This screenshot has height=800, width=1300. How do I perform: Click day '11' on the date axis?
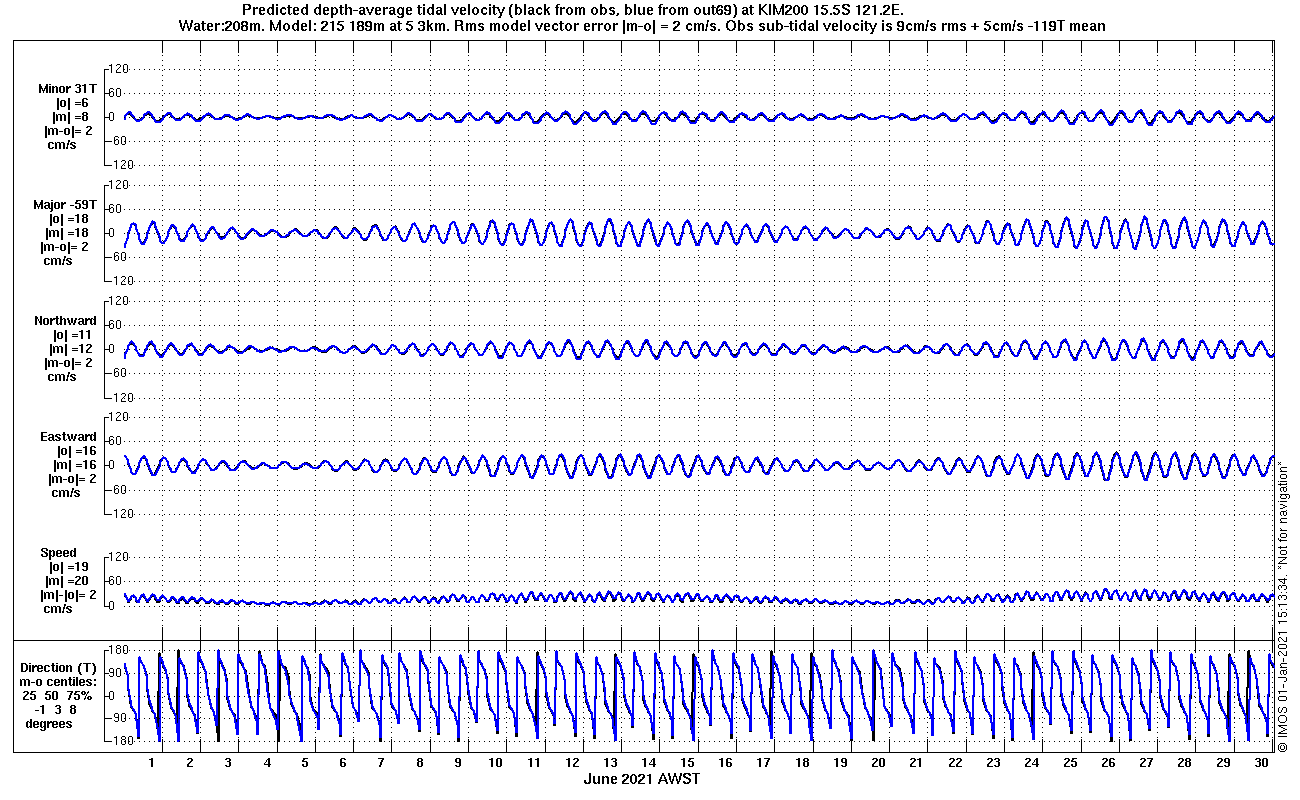[534, 763]
